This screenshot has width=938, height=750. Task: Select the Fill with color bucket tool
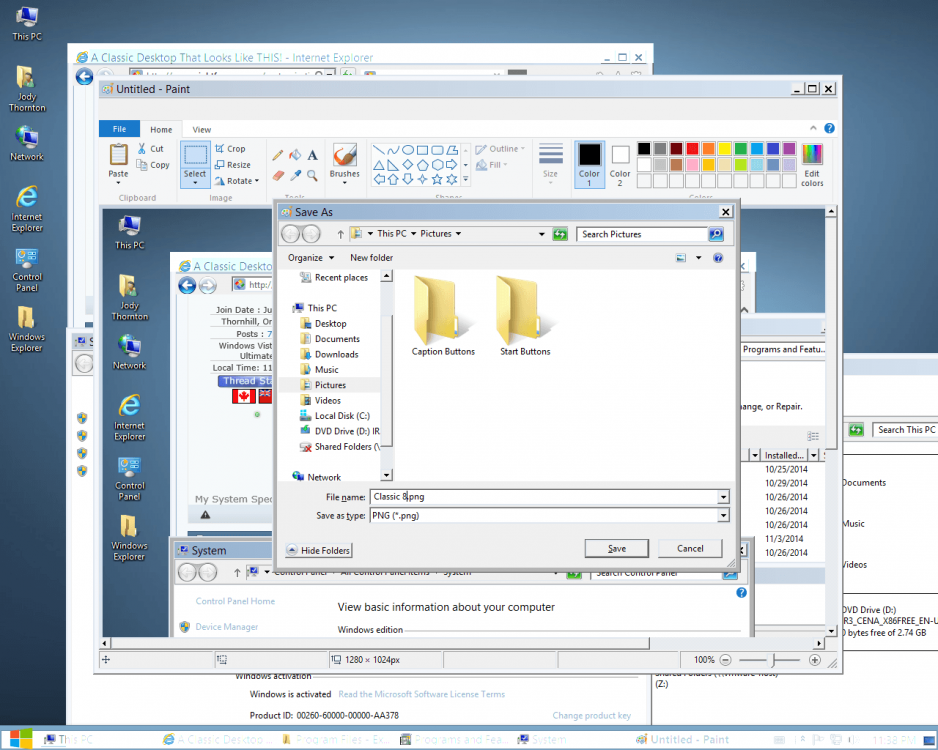(x=295, y=156)
